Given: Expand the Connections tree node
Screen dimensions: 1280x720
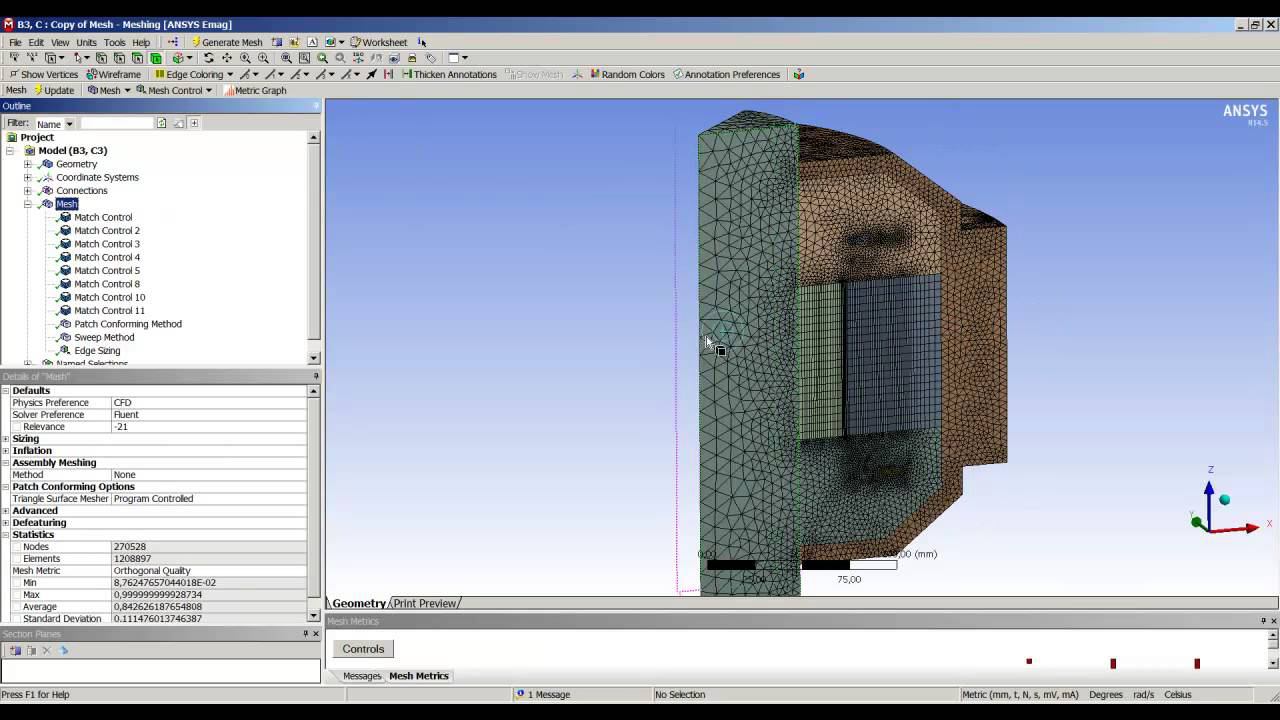Looking at the screenshot, I should coord(28,190).
